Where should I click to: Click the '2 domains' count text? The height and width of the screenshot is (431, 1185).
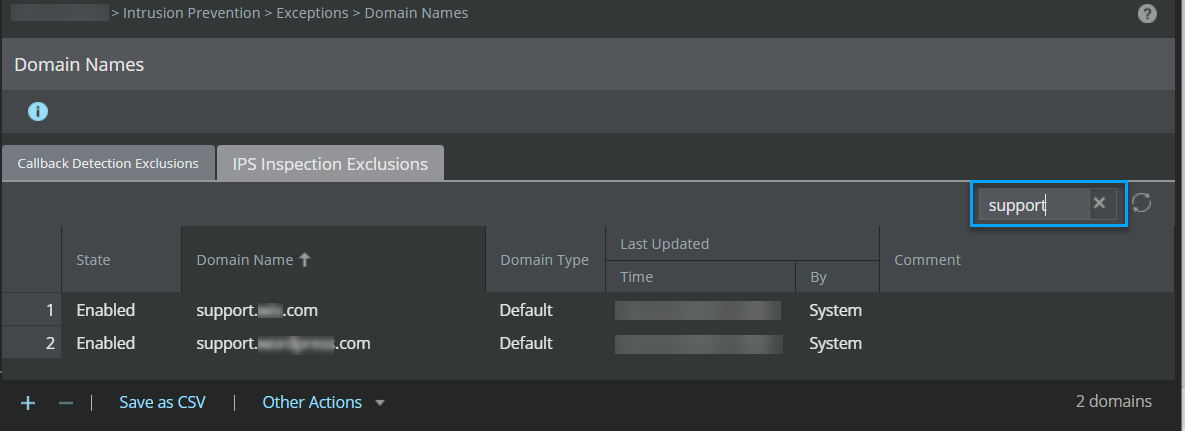point(1113,402)
